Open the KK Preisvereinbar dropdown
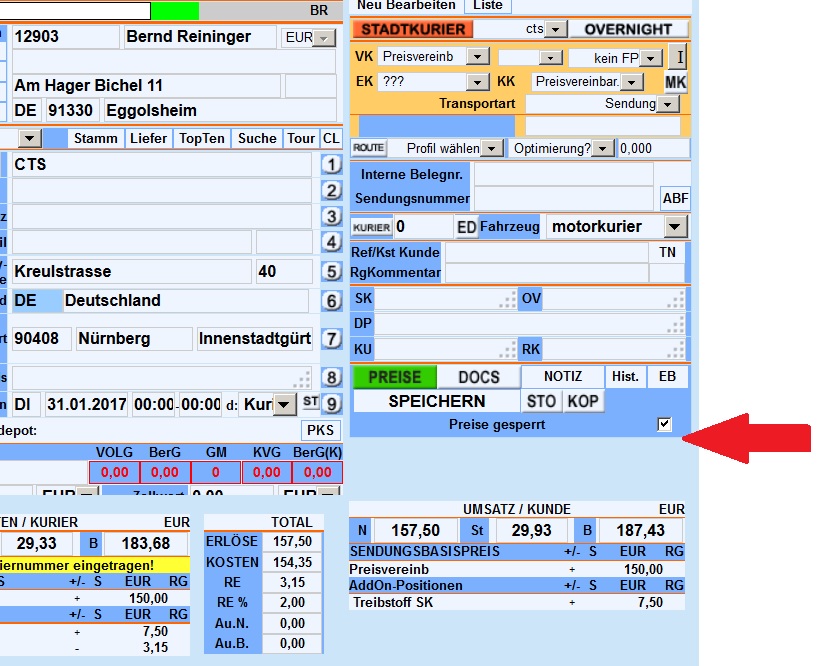Image resolution: width=817 pixels, height=666 pixels. (x=633, y=82)
